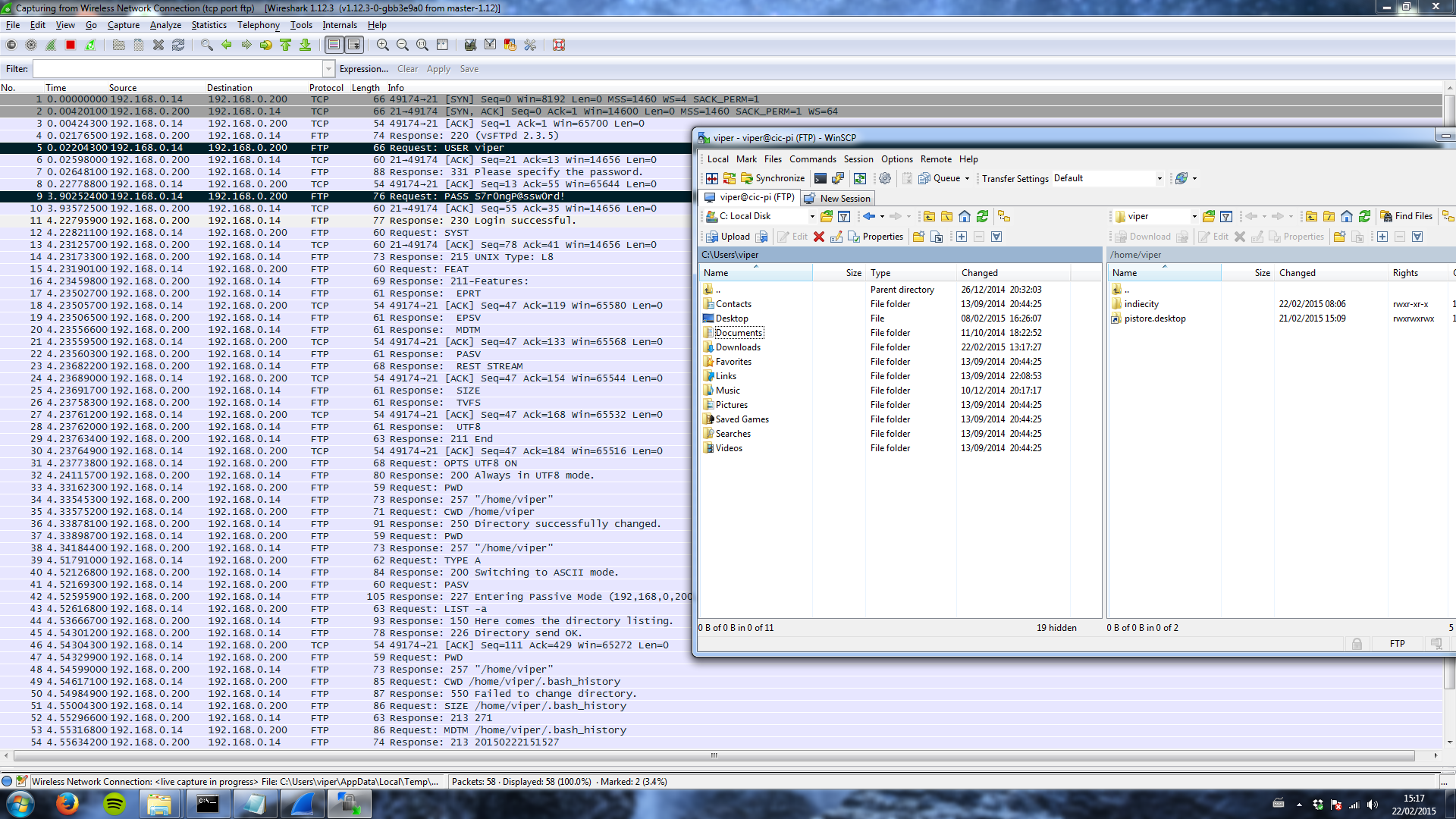This screenshot has height=819, width=1456.
Task: Open the C: Local Disk drive dropdown
Action: tap(811, 217)
